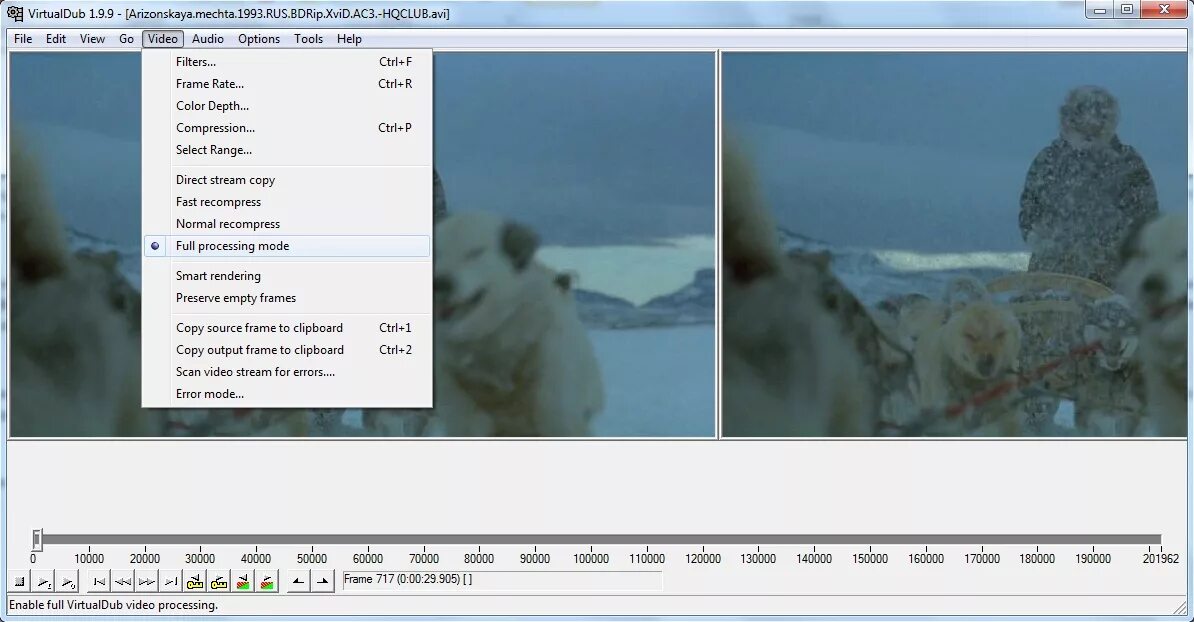This screenshot has width=1194, height=622.
Task: Step forward one frame
Action: click(147, 582)
